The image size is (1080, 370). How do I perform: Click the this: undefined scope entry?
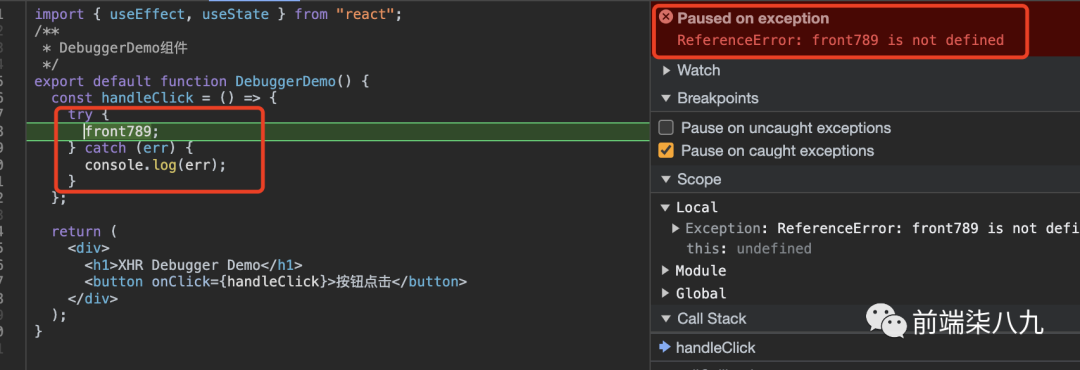749,248
